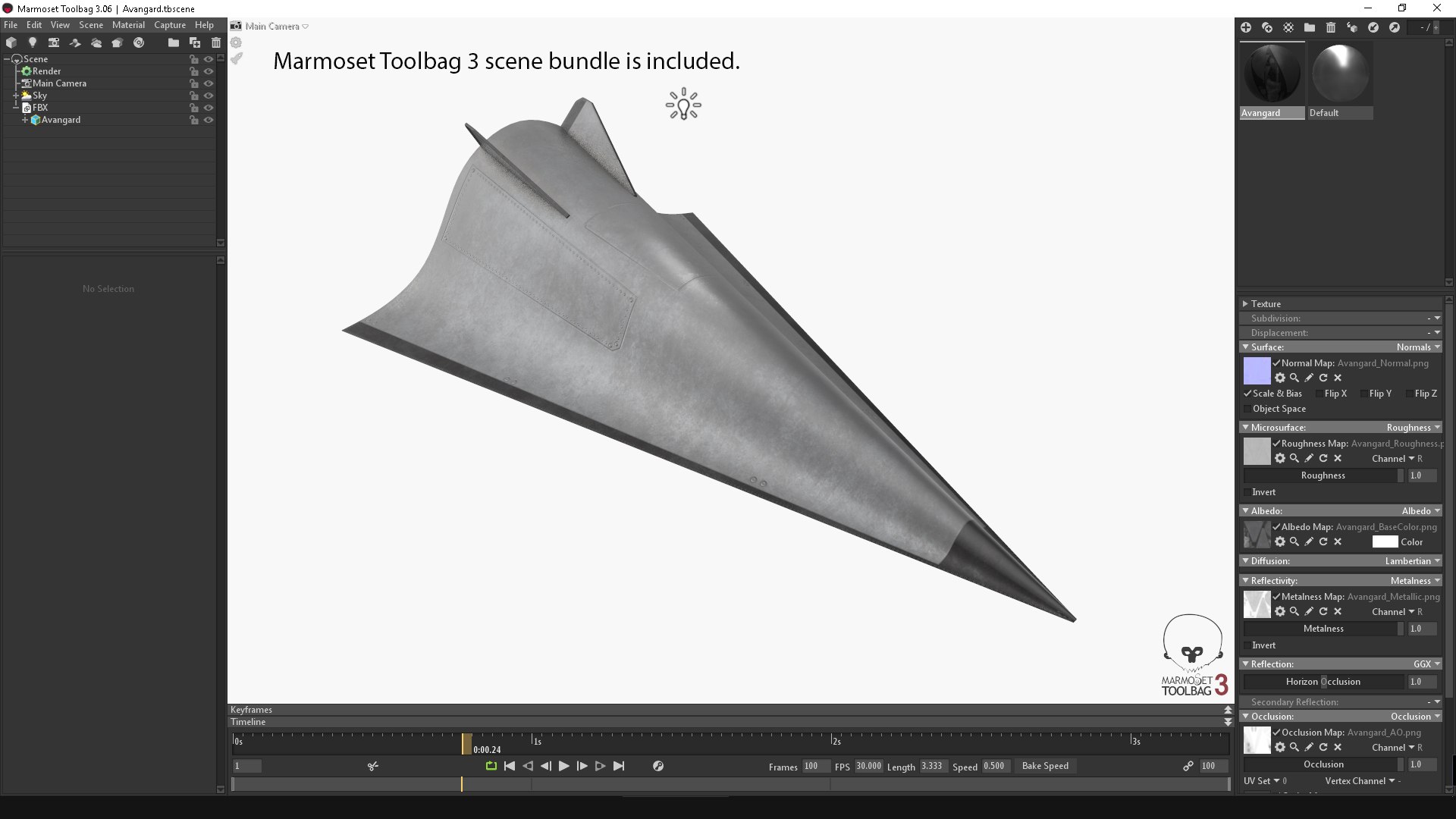Add a fog object with the cloud icon

[96, 42]
